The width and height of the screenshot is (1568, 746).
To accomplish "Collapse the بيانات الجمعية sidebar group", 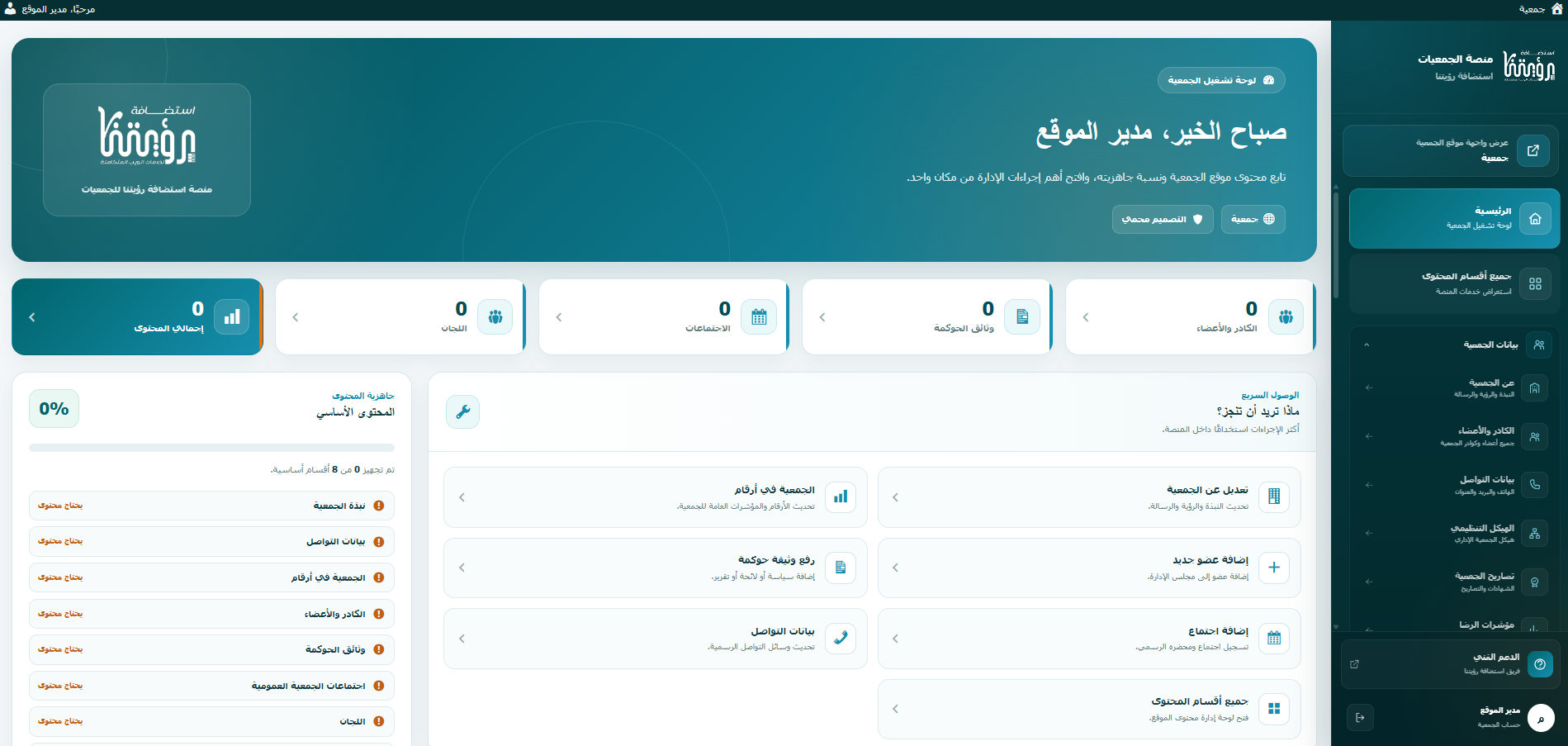I will [x=1367, y=344].
